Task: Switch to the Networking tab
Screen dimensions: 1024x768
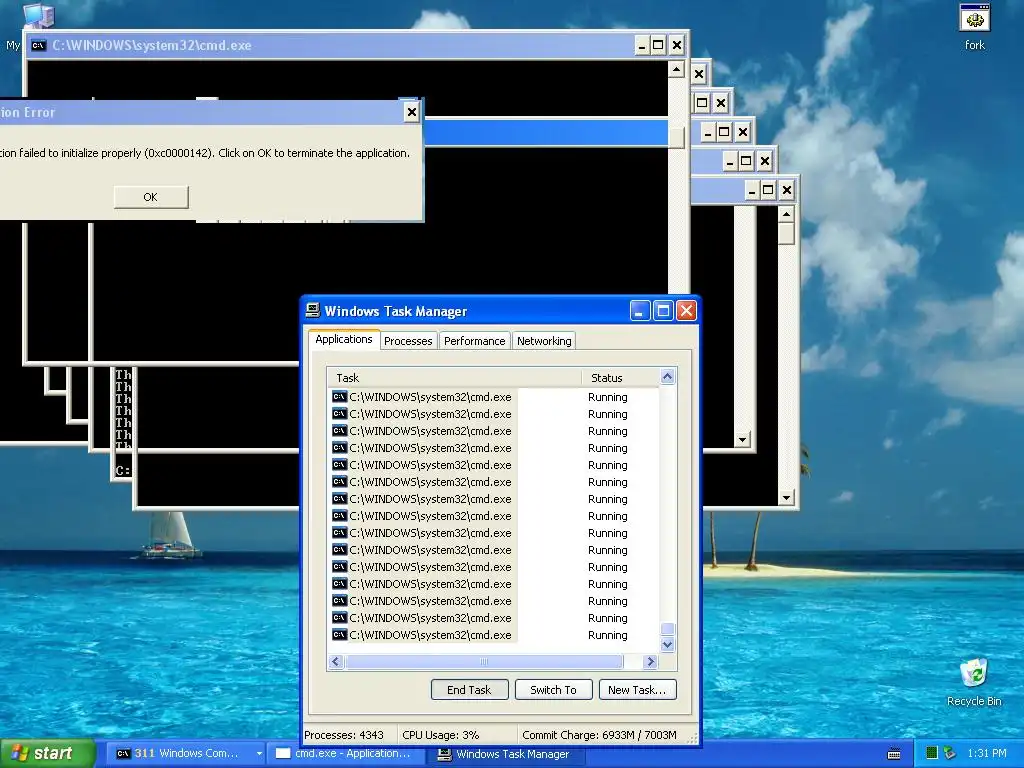Action: [544, 341]
